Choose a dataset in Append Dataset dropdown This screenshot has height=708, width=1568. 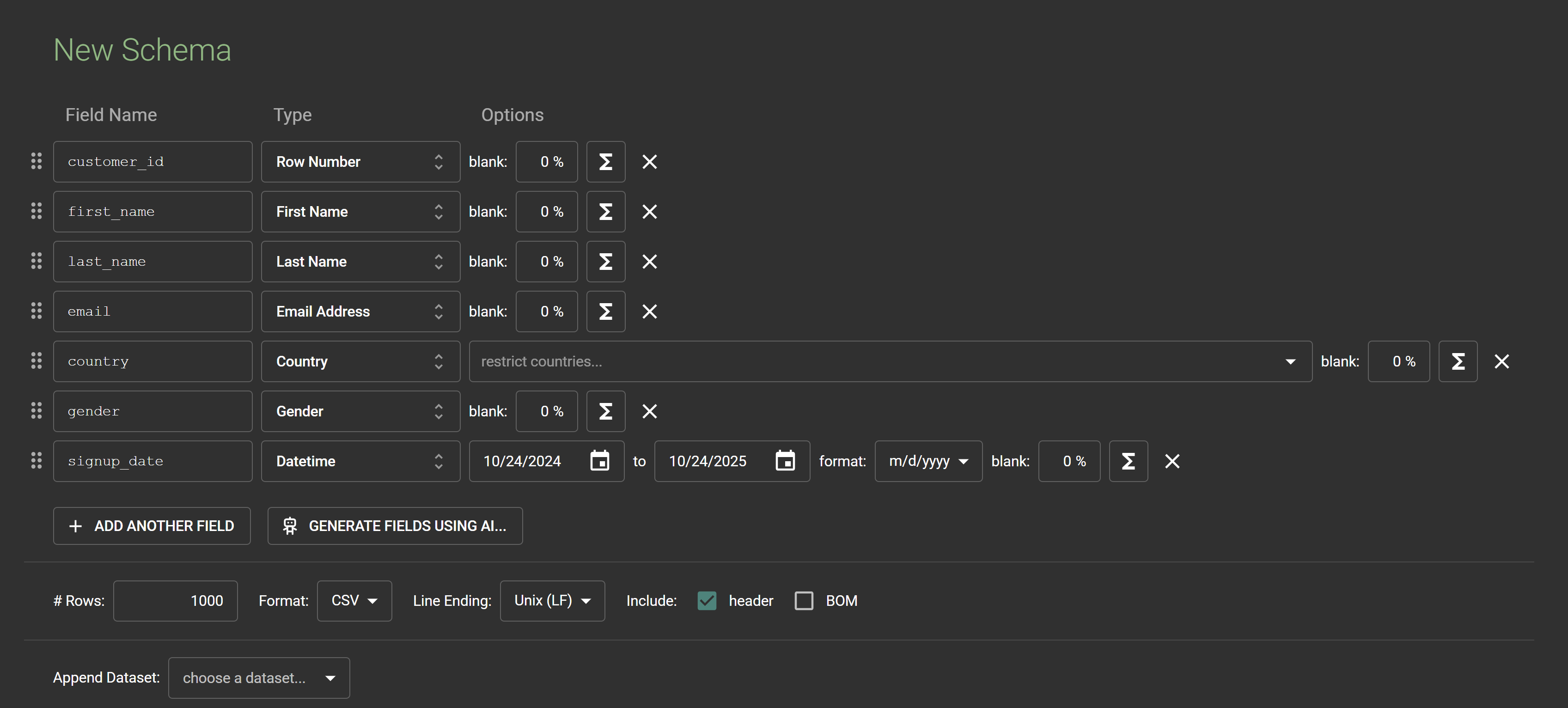point(259,677)
